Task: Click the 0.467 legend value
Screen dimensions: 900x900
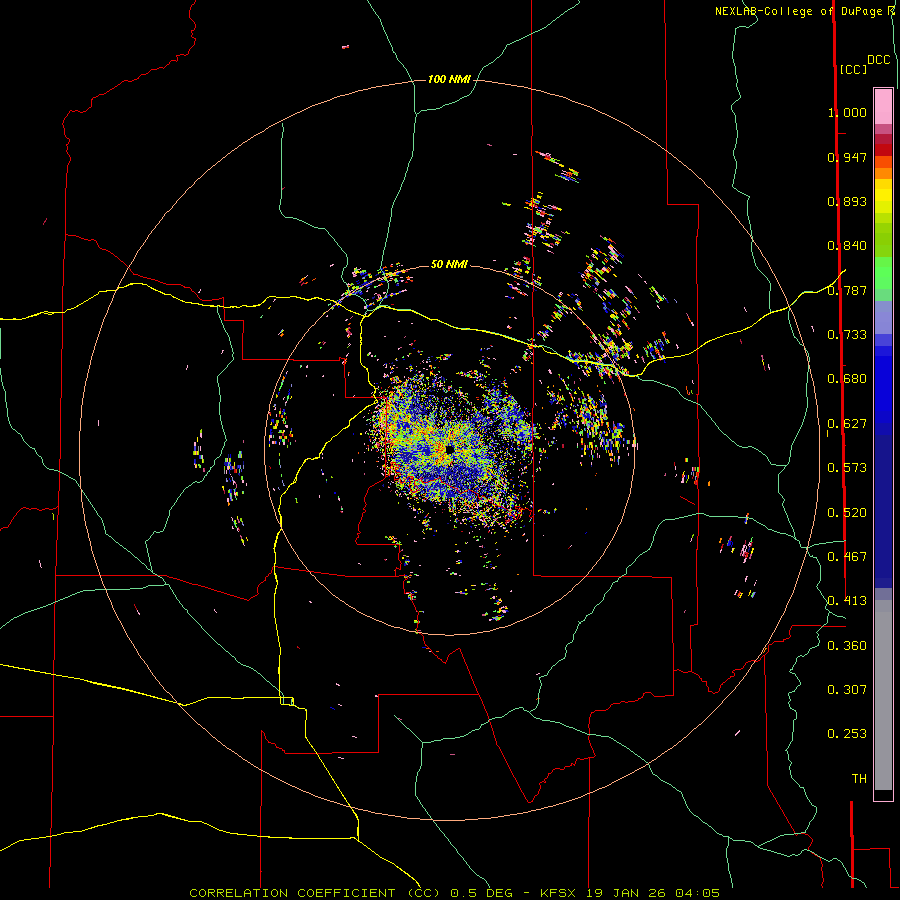Action: pyautogui.click(x=847, y=557)
